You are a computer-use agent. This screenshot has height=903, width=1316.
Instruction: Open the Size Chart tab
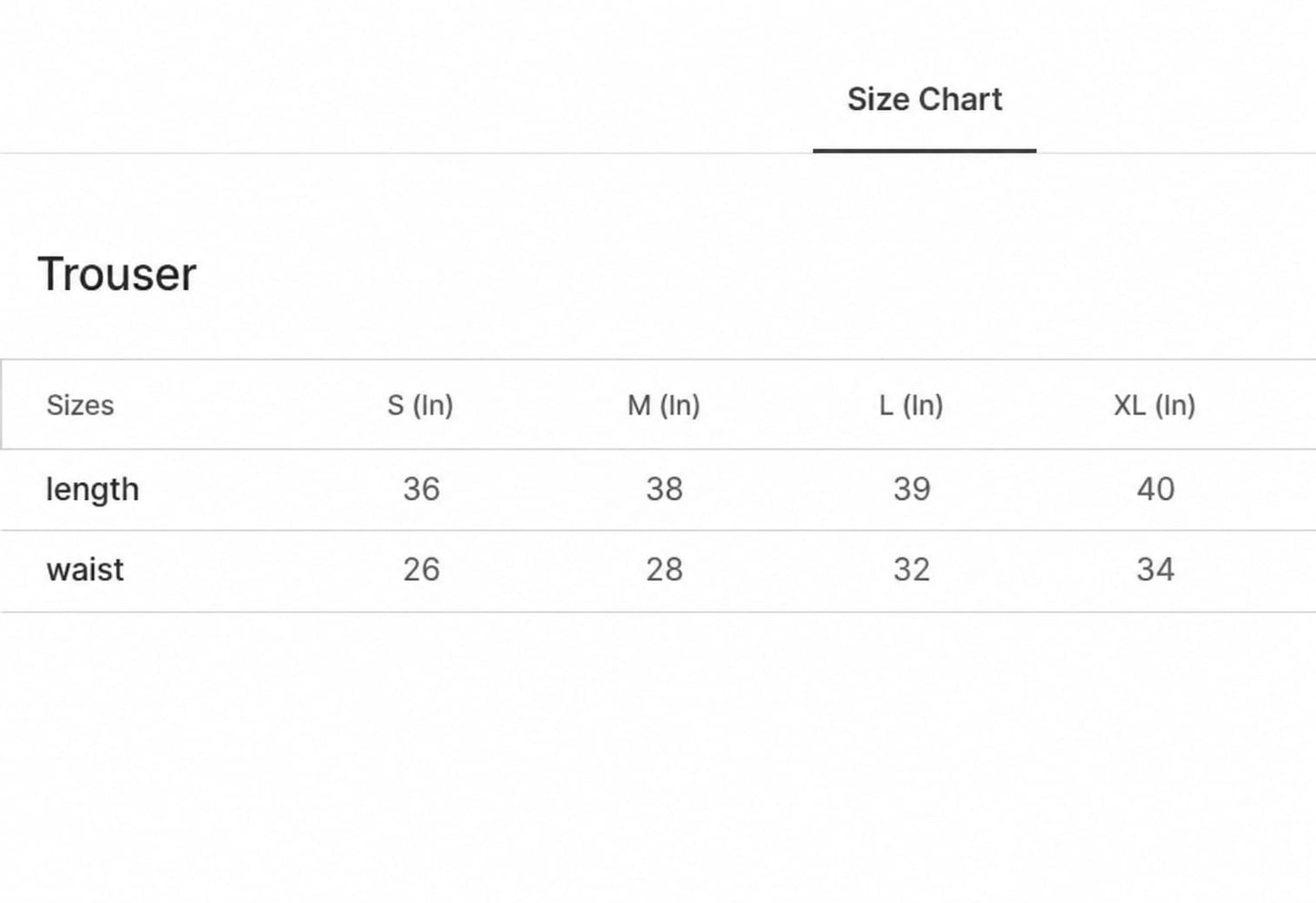point(924,99)
